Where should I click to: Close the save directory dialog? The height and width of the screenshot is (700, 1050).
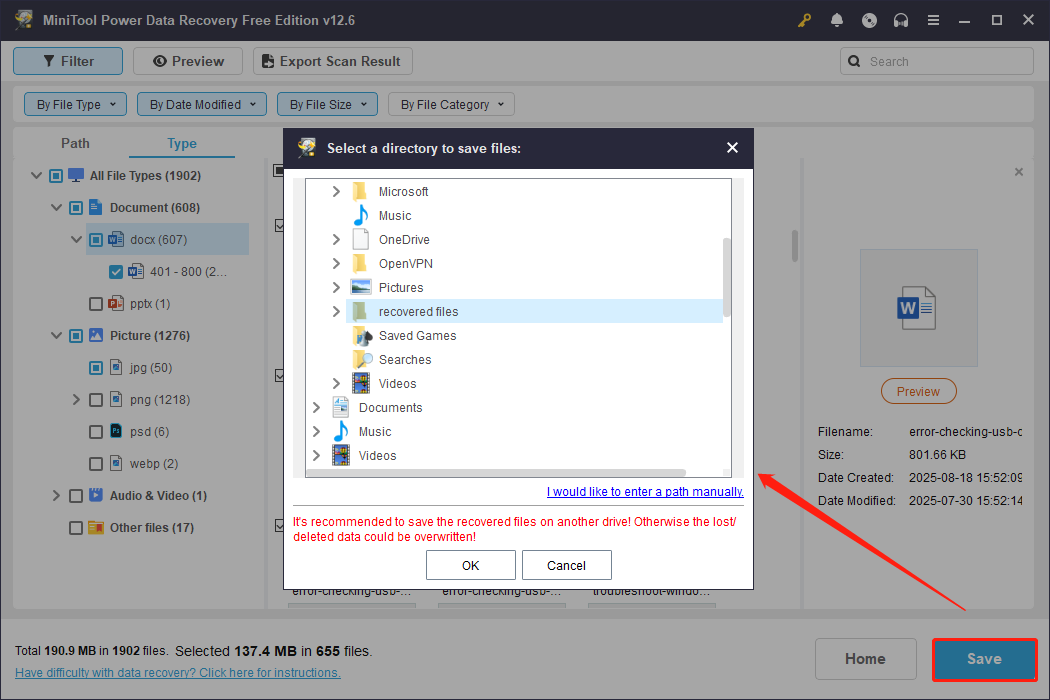point(732,147)
